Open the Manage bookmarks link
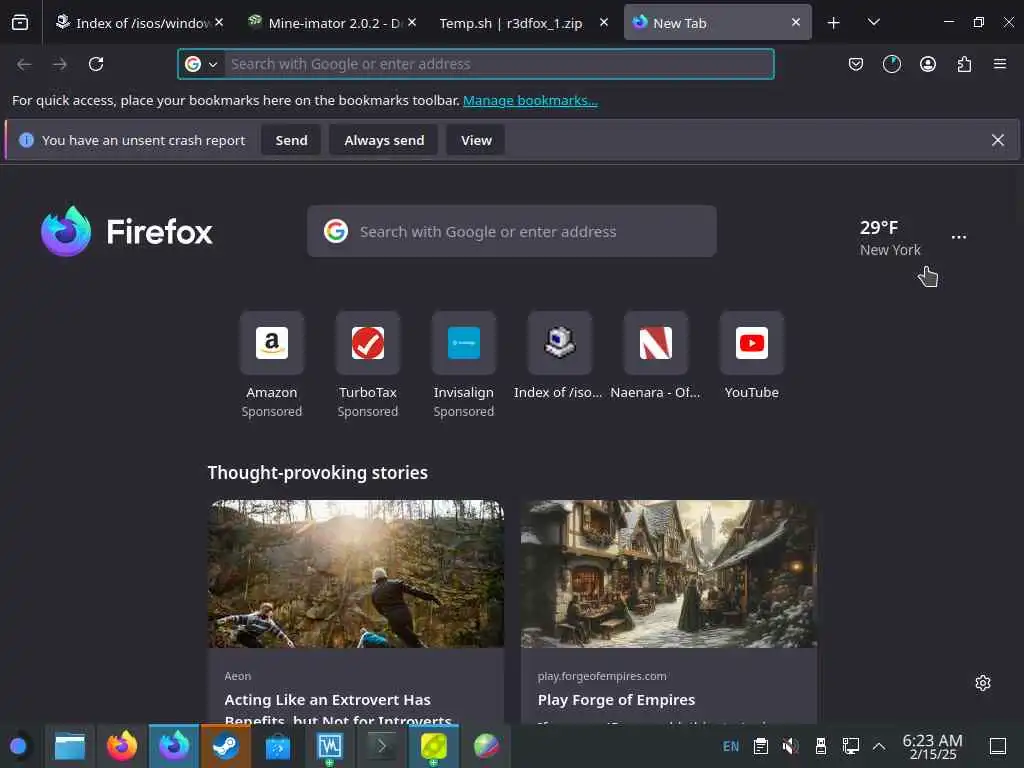The image size is (1024, 768). tap(530, 100)
